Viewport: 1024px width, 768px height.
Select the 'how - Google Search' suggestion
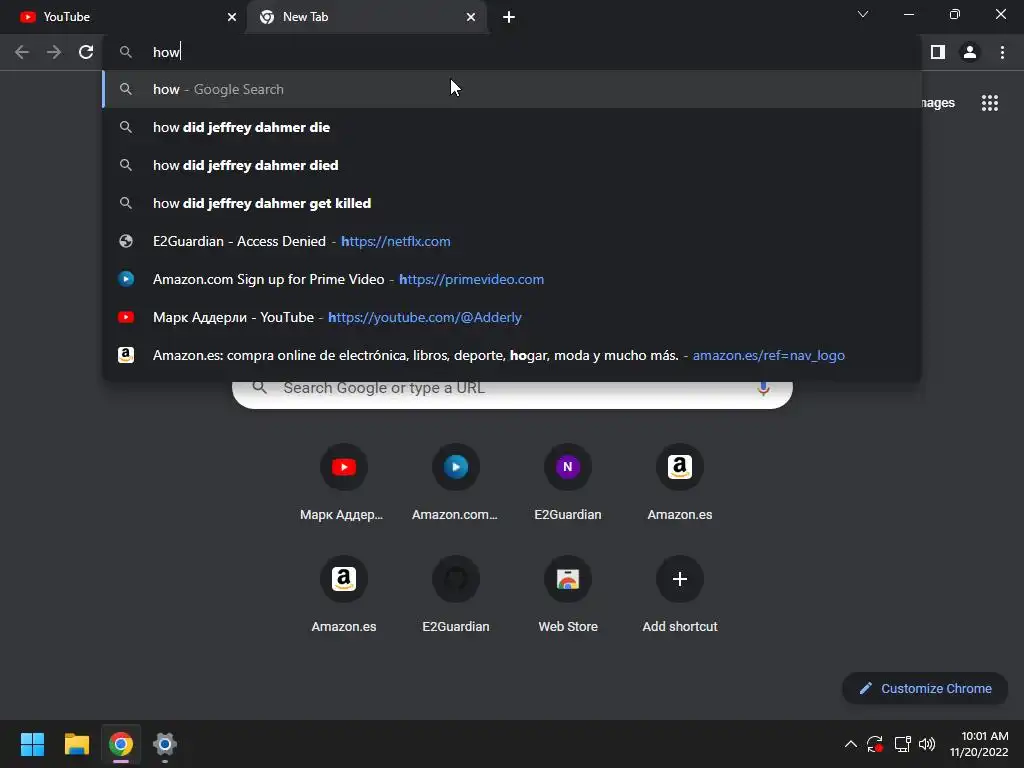coord(512,89)
